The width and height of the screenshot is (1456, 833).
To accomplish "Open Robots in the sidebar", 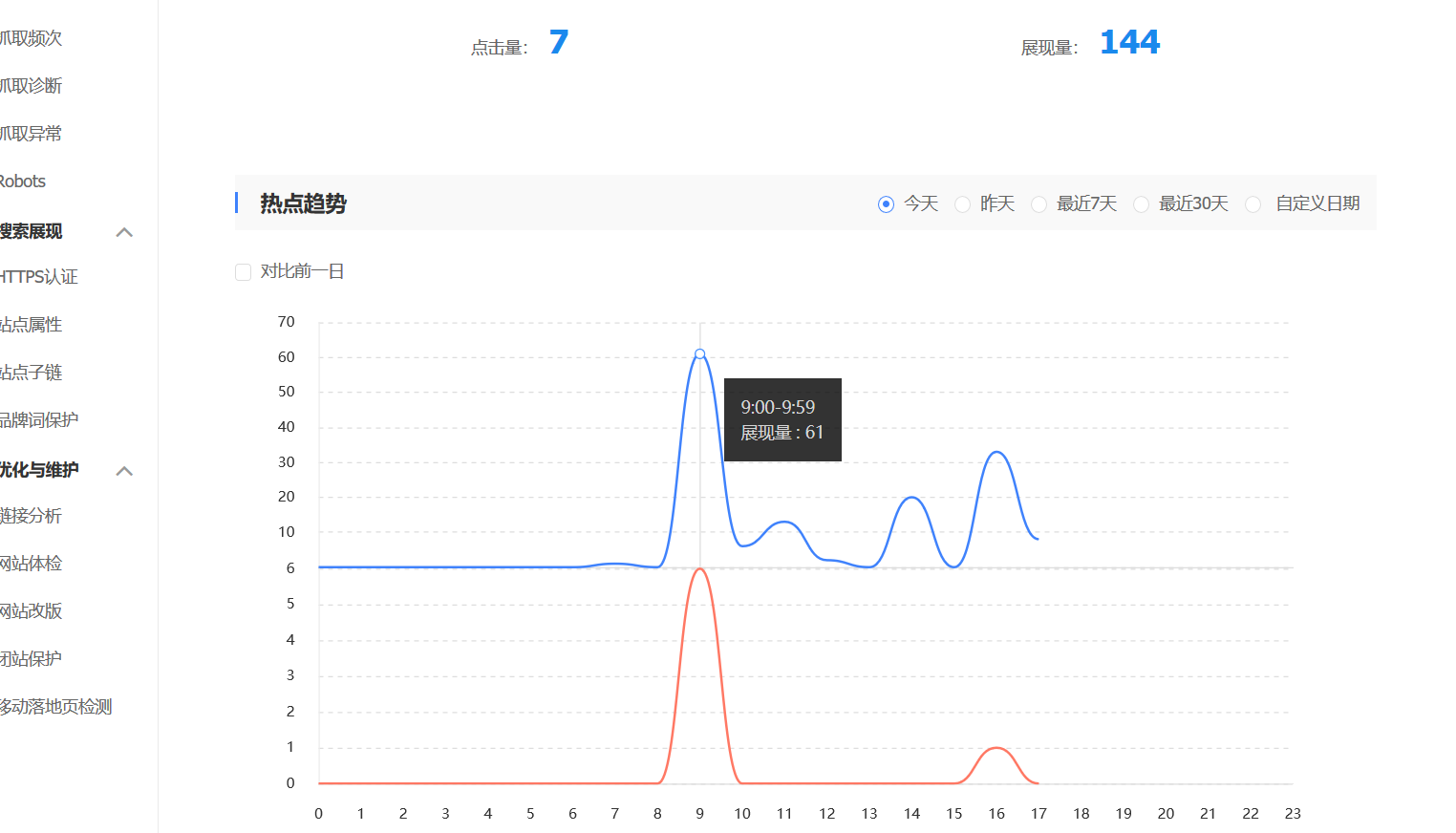I will coord(23,182).
